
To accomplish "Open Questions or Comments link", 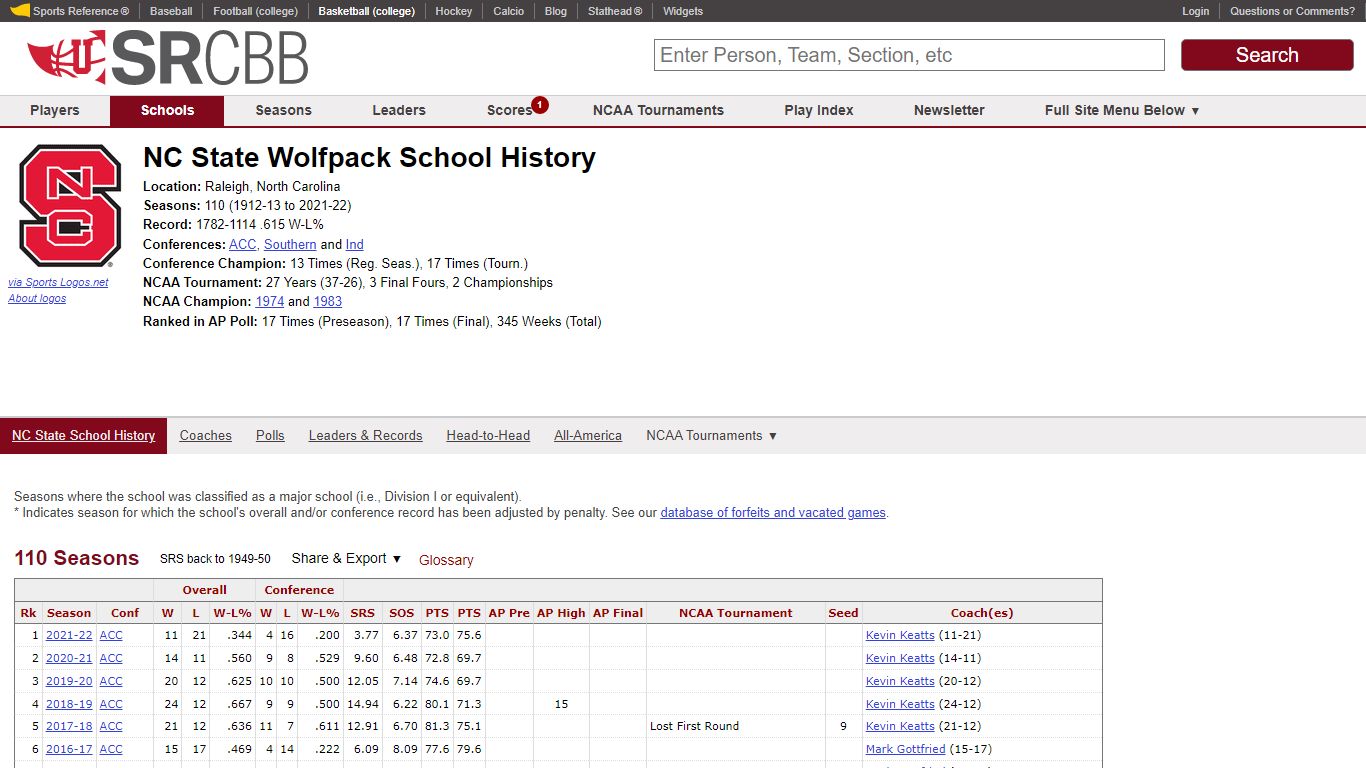I will tap(1292, 11).
